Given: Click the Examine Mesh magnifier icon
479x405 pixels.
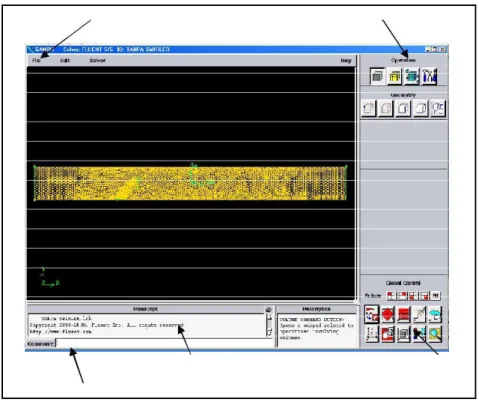Looking at the screenshot, I should [436, 334].
